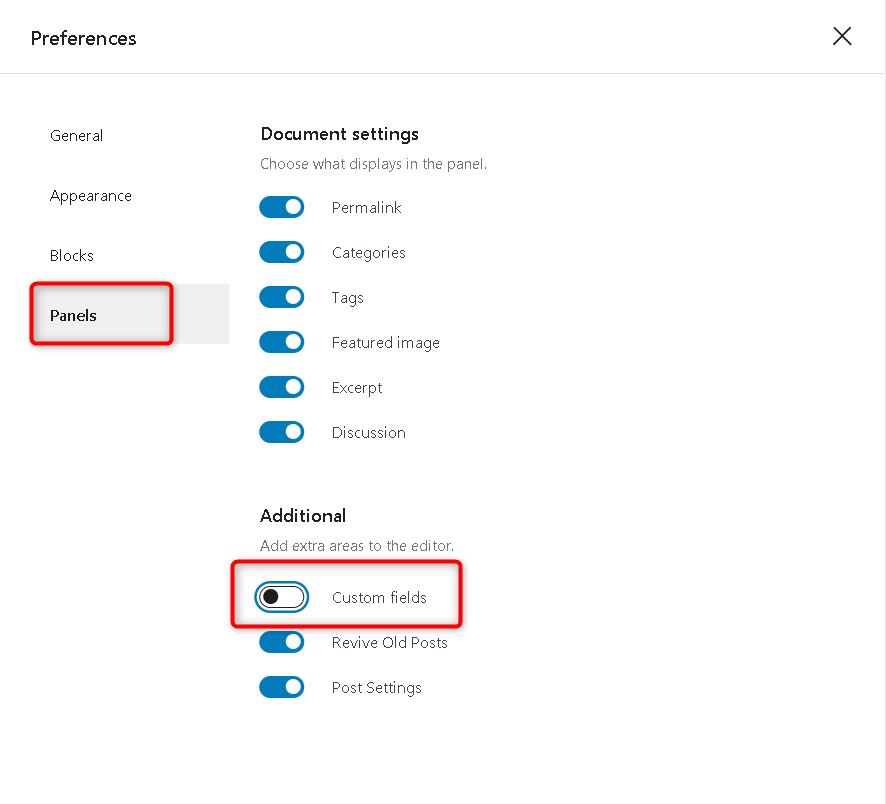Screen dimensions: 886x804
Task: Disable the Permalink toggle switch
Action: click(282, 207)
